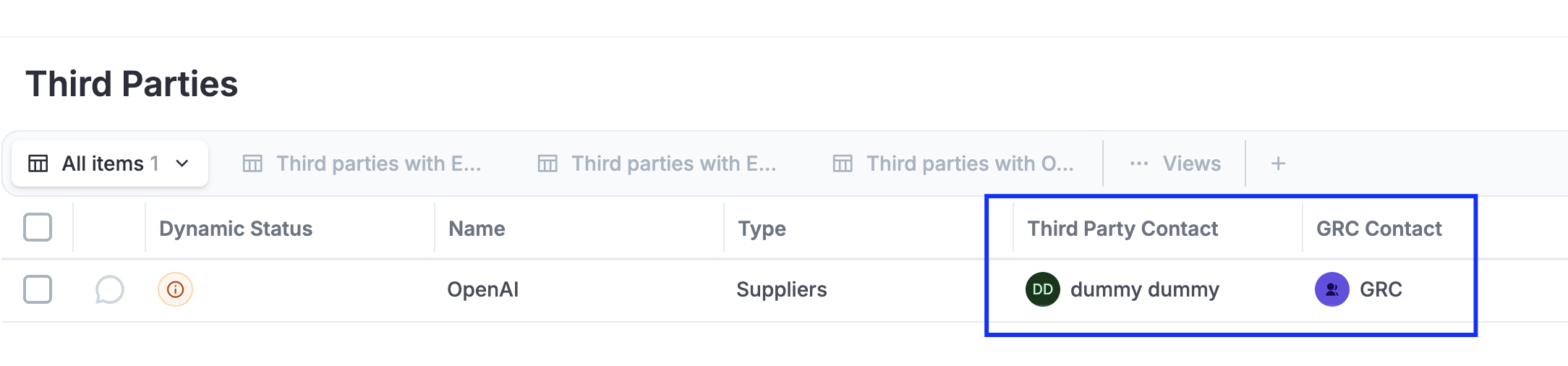Sort by the Name column header
Image resolution: width=1568 pixels, height=366 pixels.
[477, 229]
